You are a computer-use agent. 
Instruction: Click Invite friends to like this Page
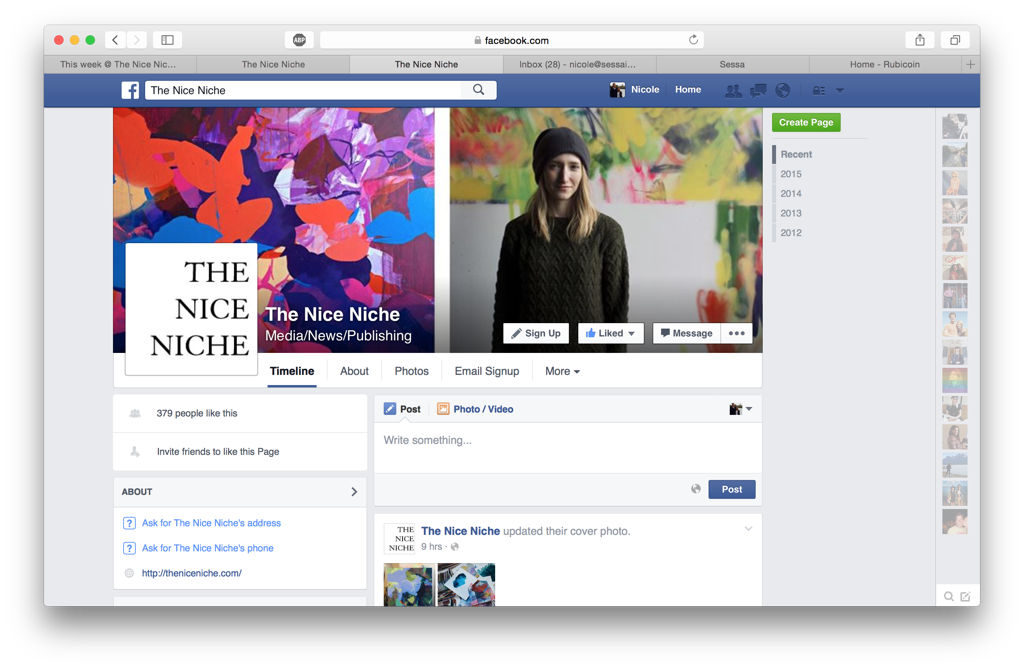[217, 451]
